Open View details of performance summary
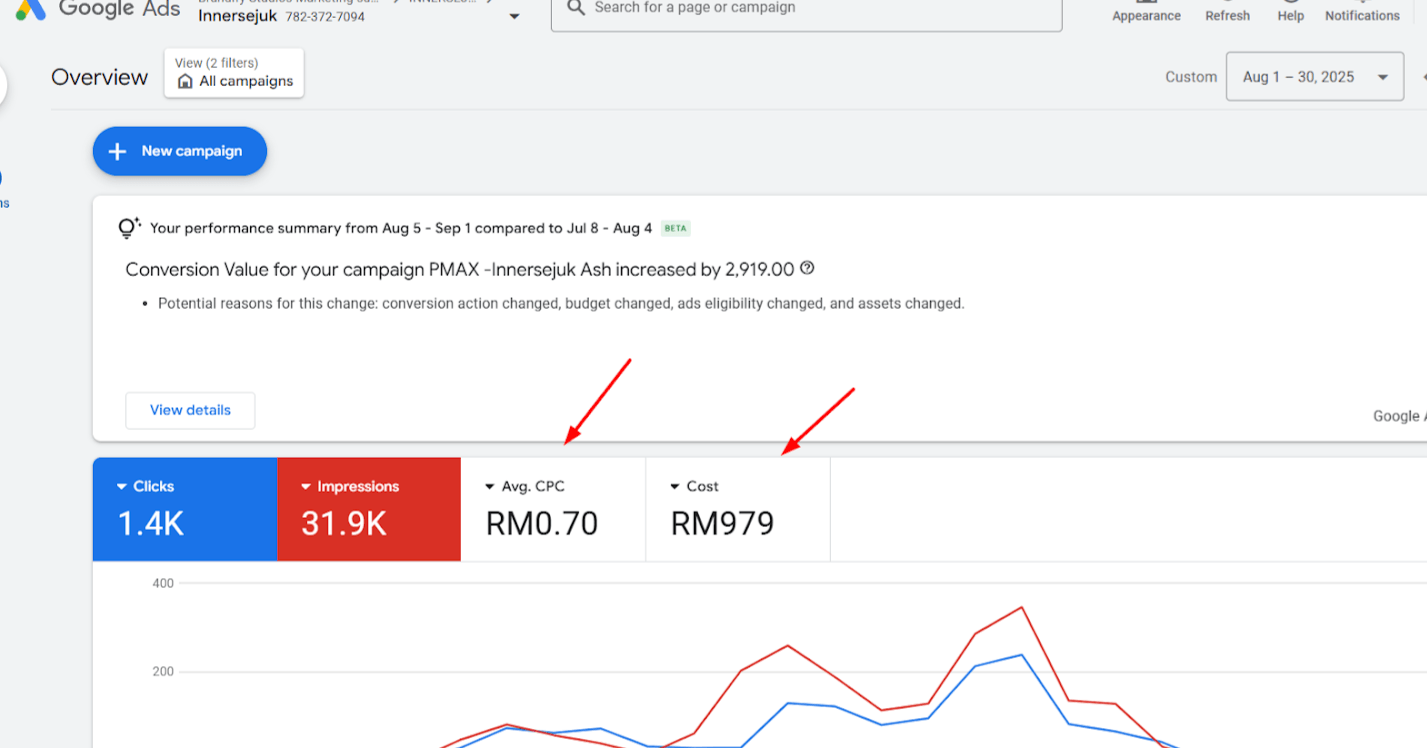 click(190, 410)
